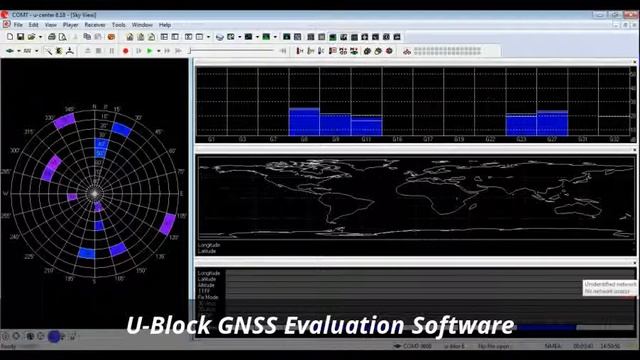640x360 pixels.
Task: Open the baud rate dropdown arrow
Action: (36, 51)
